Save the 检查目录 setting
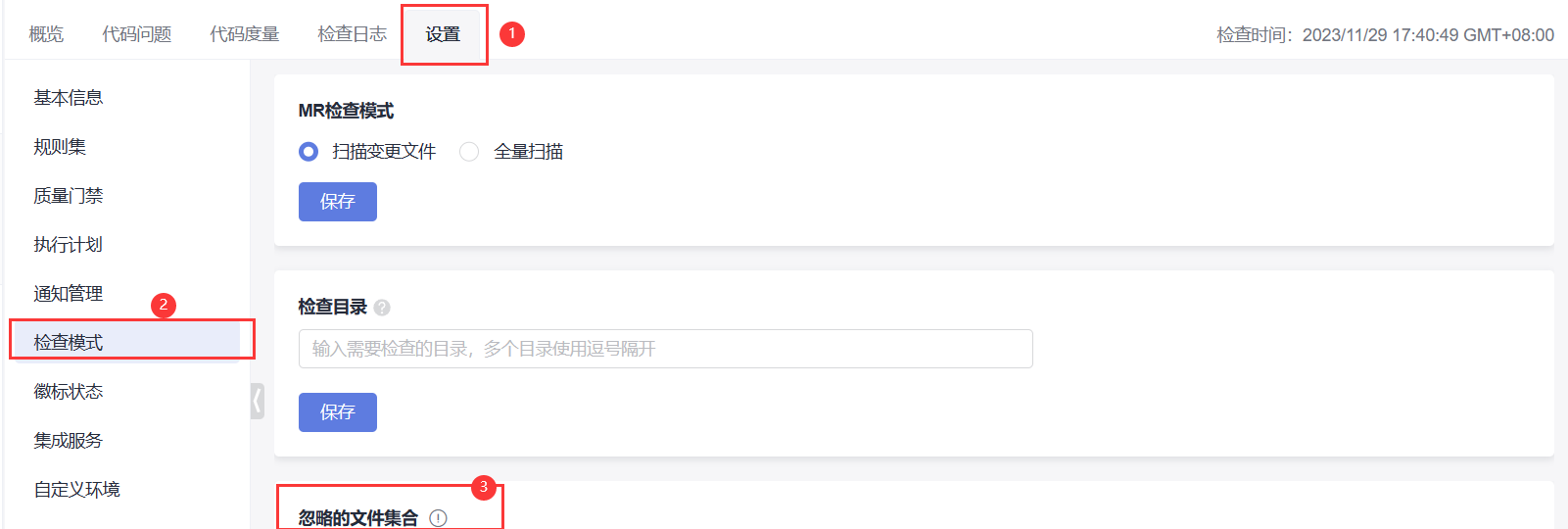This screenshot has height=529, width=1568. point(337,412)
